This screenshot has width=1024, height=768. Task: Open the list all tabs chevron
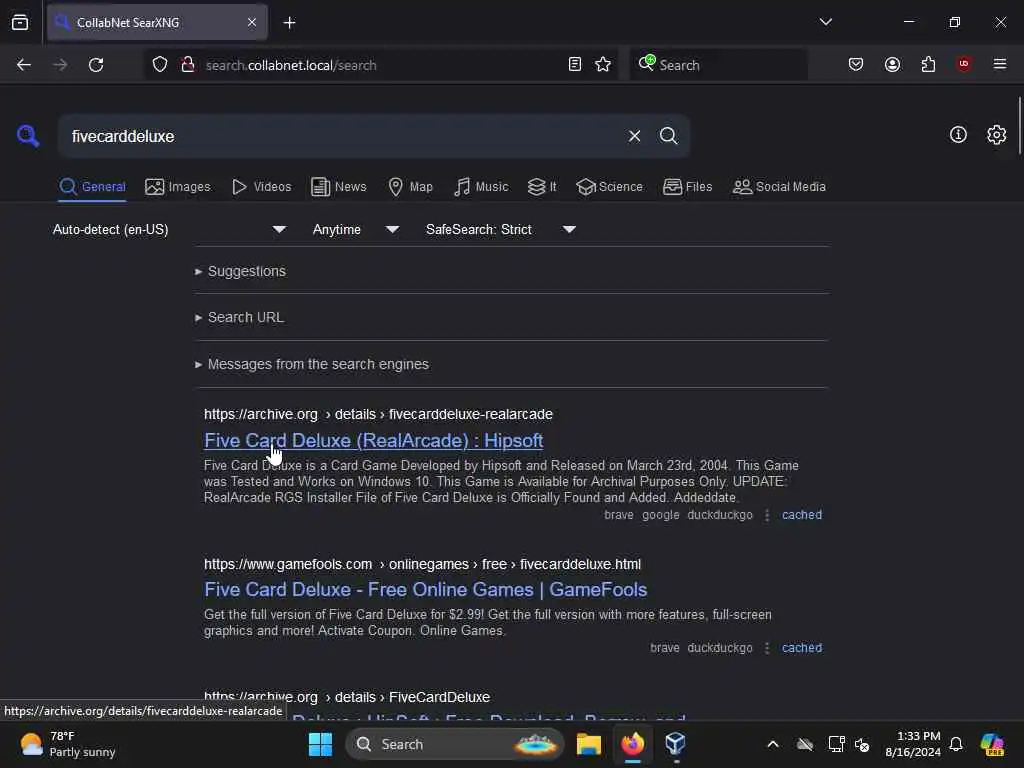click(x=825, y=22)
